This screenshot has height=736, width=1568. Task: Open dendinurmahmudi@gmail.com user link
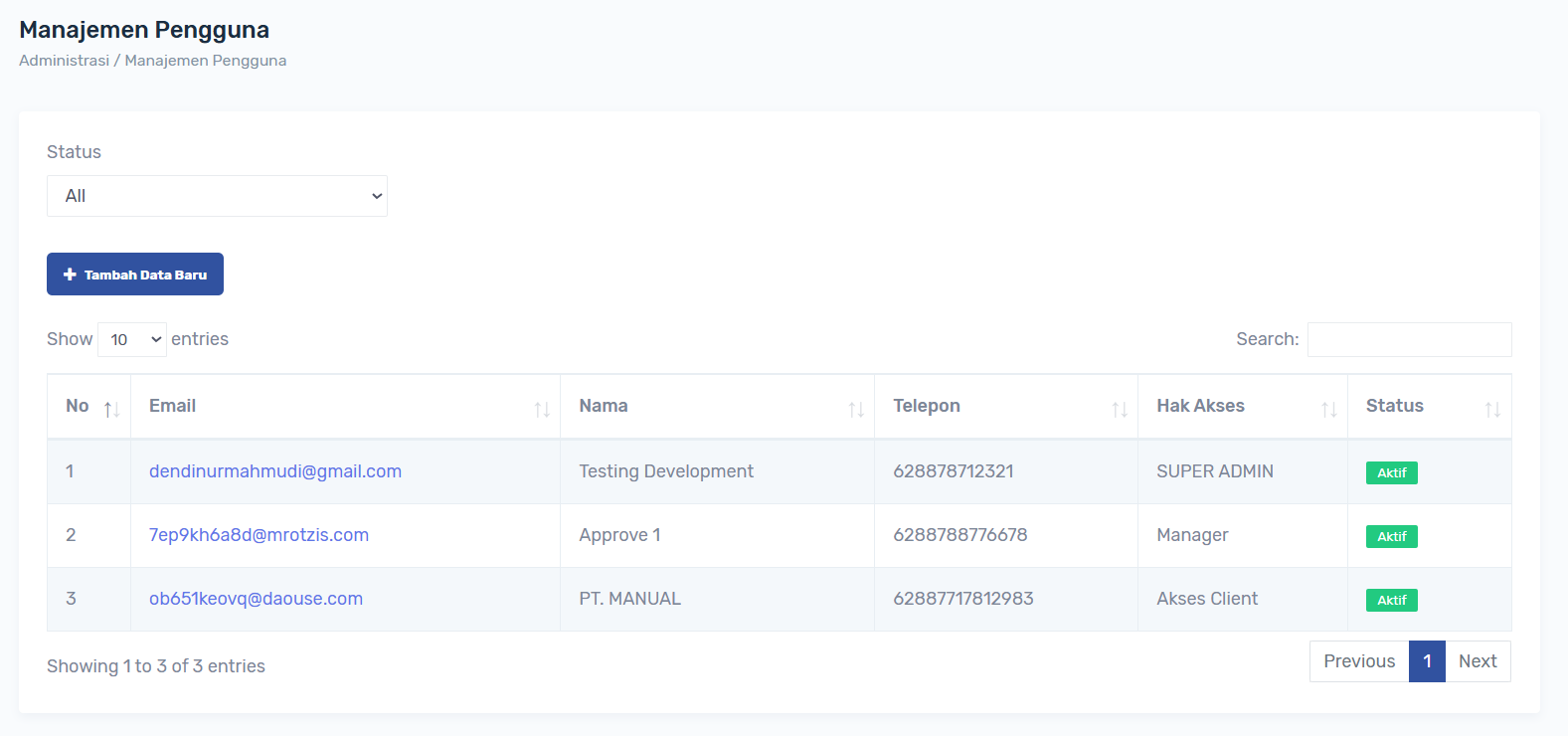click(x=275, y=471)
